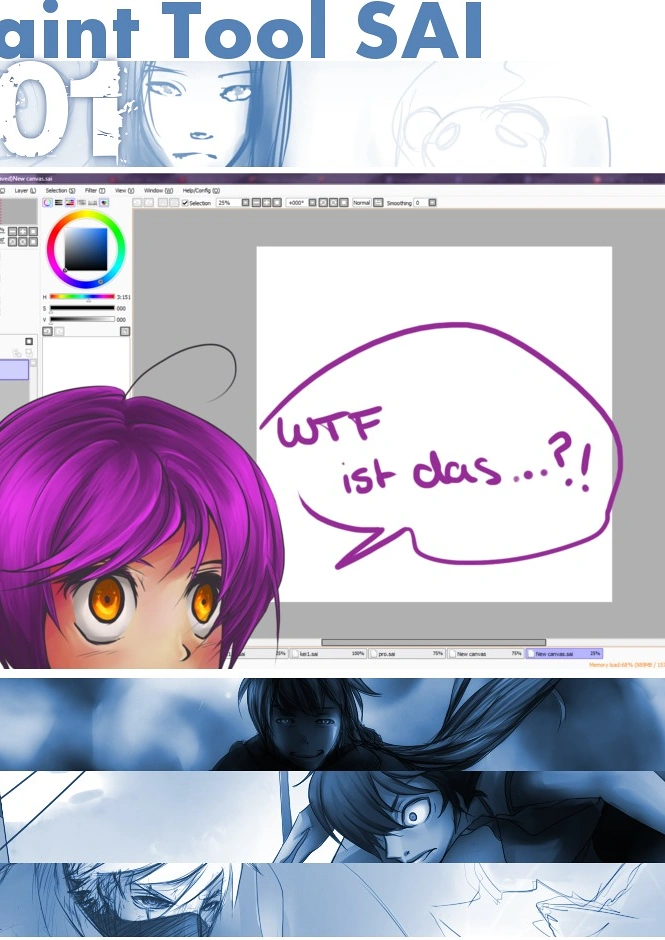Screen dimensions: 665x940
Task: Toggle the HSV slider panel icon
Action: point(70,203)
